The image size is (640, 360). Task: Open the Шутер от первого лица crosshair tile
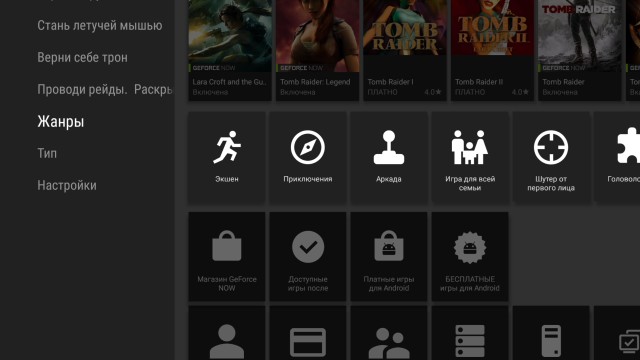pyautogui.click(x=551, y=157)
